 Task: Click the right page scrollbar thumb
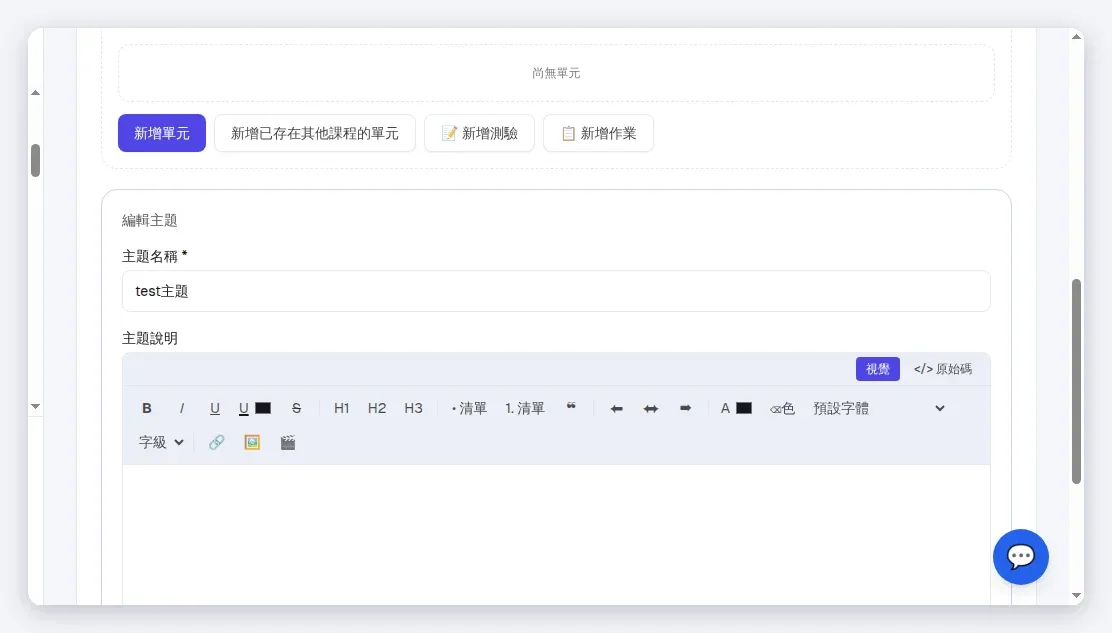[x=1077, y=381]
